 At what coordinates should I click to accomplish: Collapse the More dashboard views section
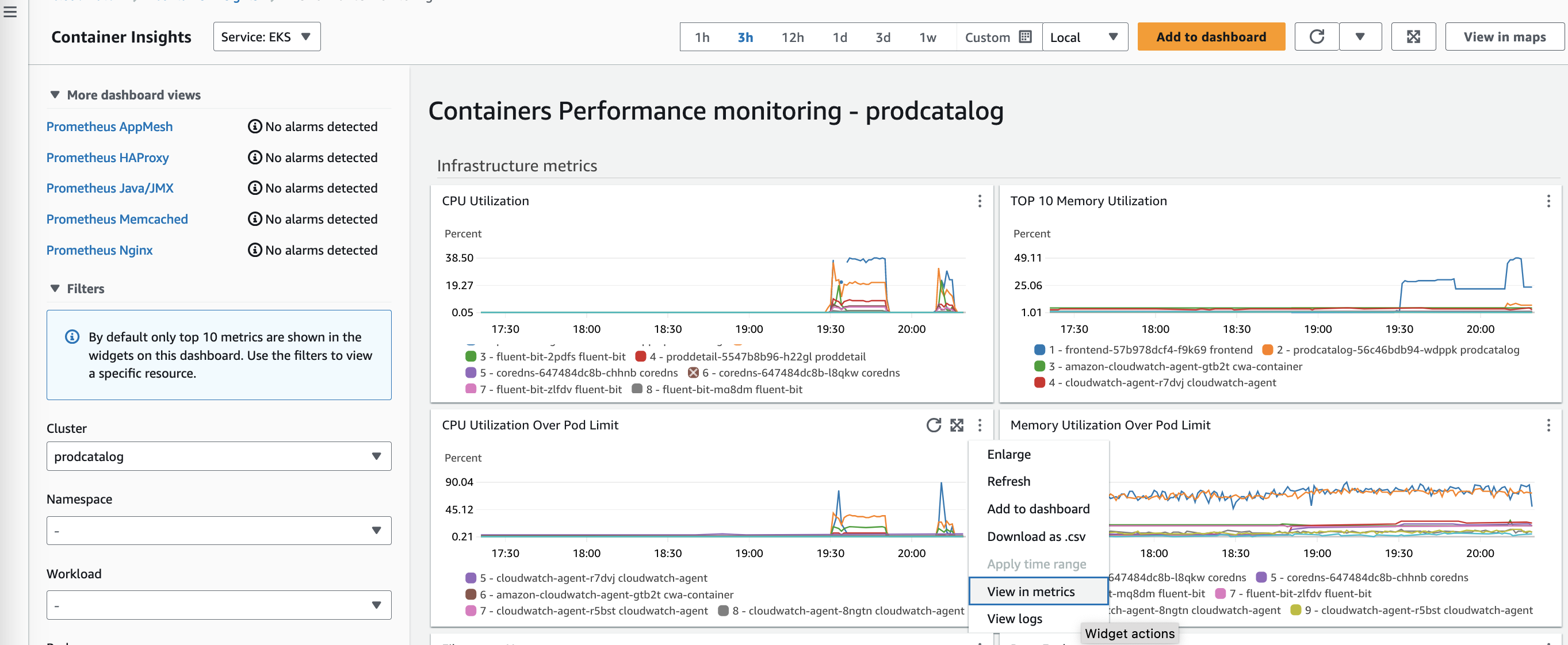click(54, 94)
